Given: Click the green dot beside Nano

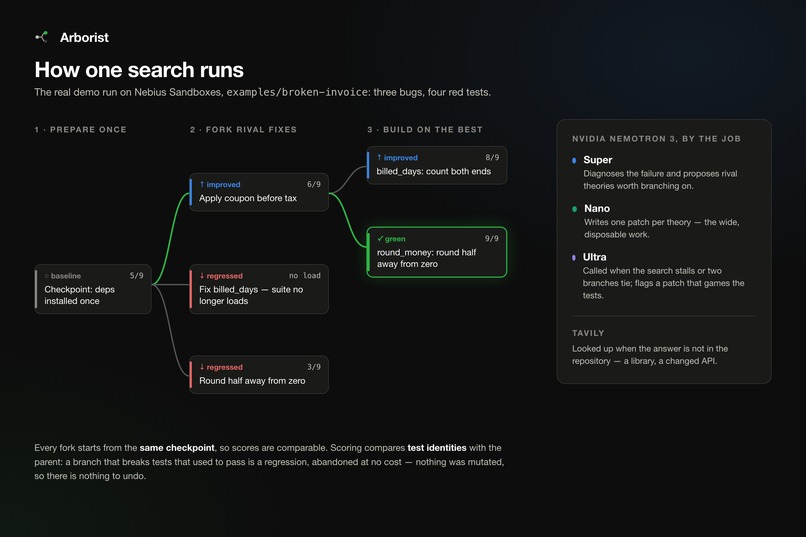Looking at the screenshot, I should pyautogui.click(x=574, y=209).
